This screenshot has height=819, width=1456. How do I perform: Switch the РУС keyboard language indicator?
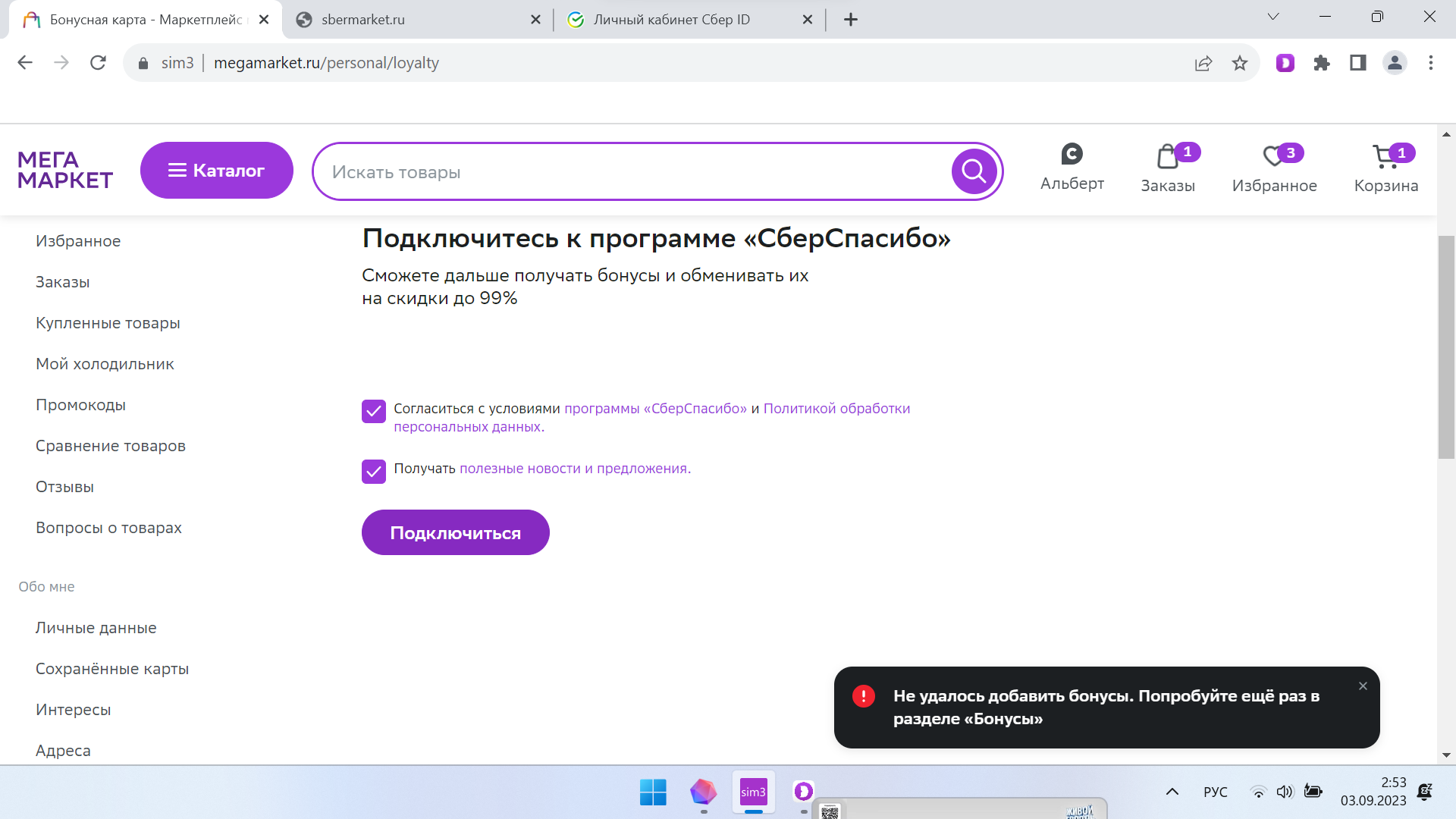[x=1215, y=792]
